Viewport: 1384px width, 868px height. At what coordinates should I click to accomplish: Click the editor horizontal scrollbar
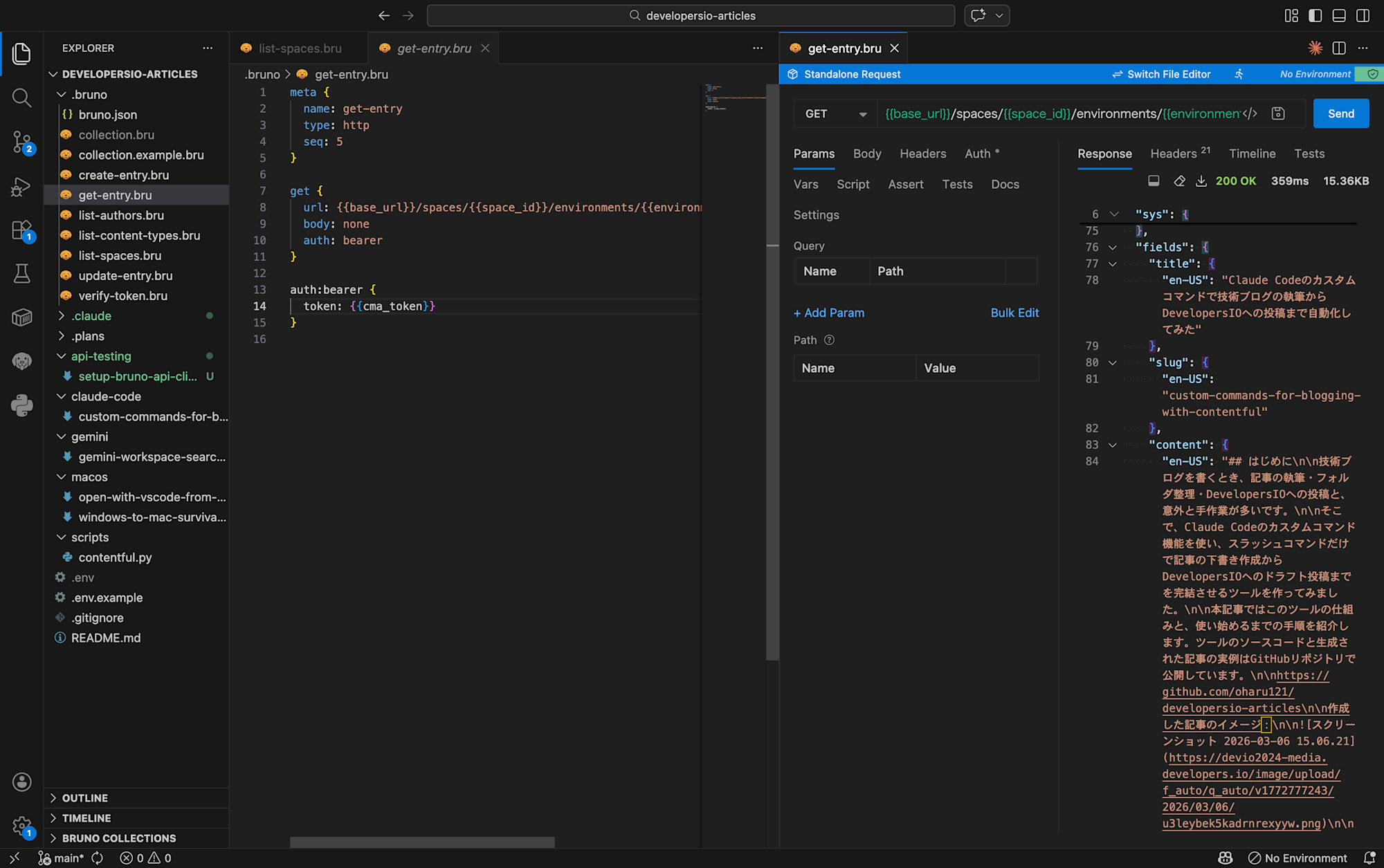coord(422,842)
